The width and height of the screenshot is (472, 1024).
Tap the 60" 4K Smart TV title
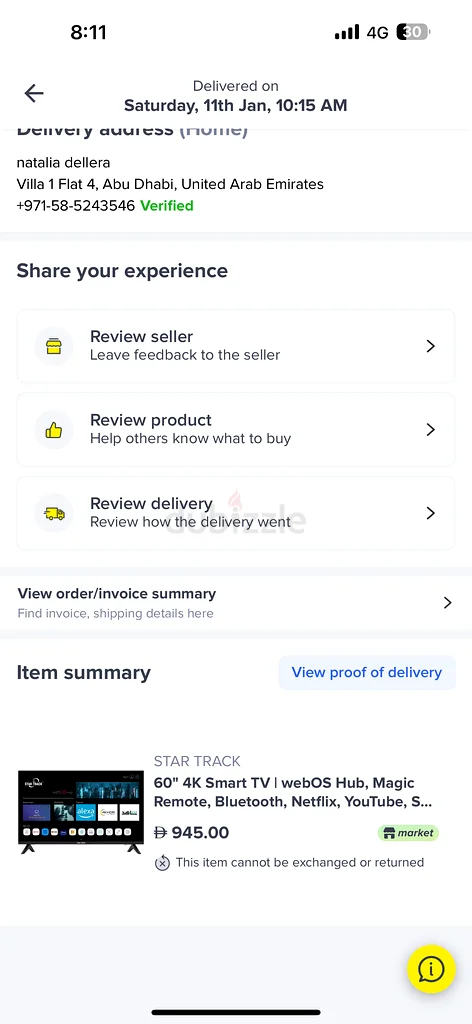[293, 792]
